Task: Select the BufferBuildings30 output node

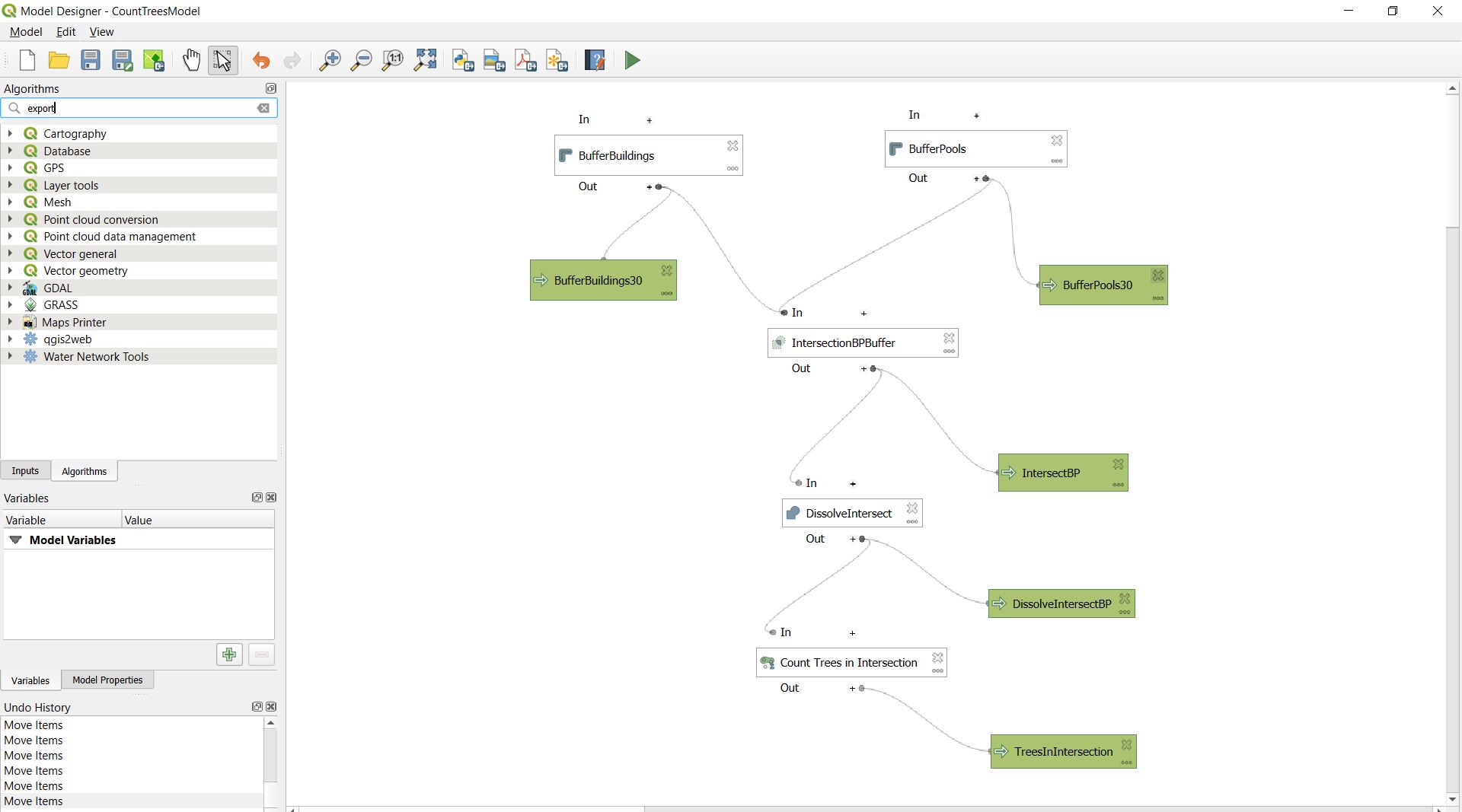Action: pos(603,280)
